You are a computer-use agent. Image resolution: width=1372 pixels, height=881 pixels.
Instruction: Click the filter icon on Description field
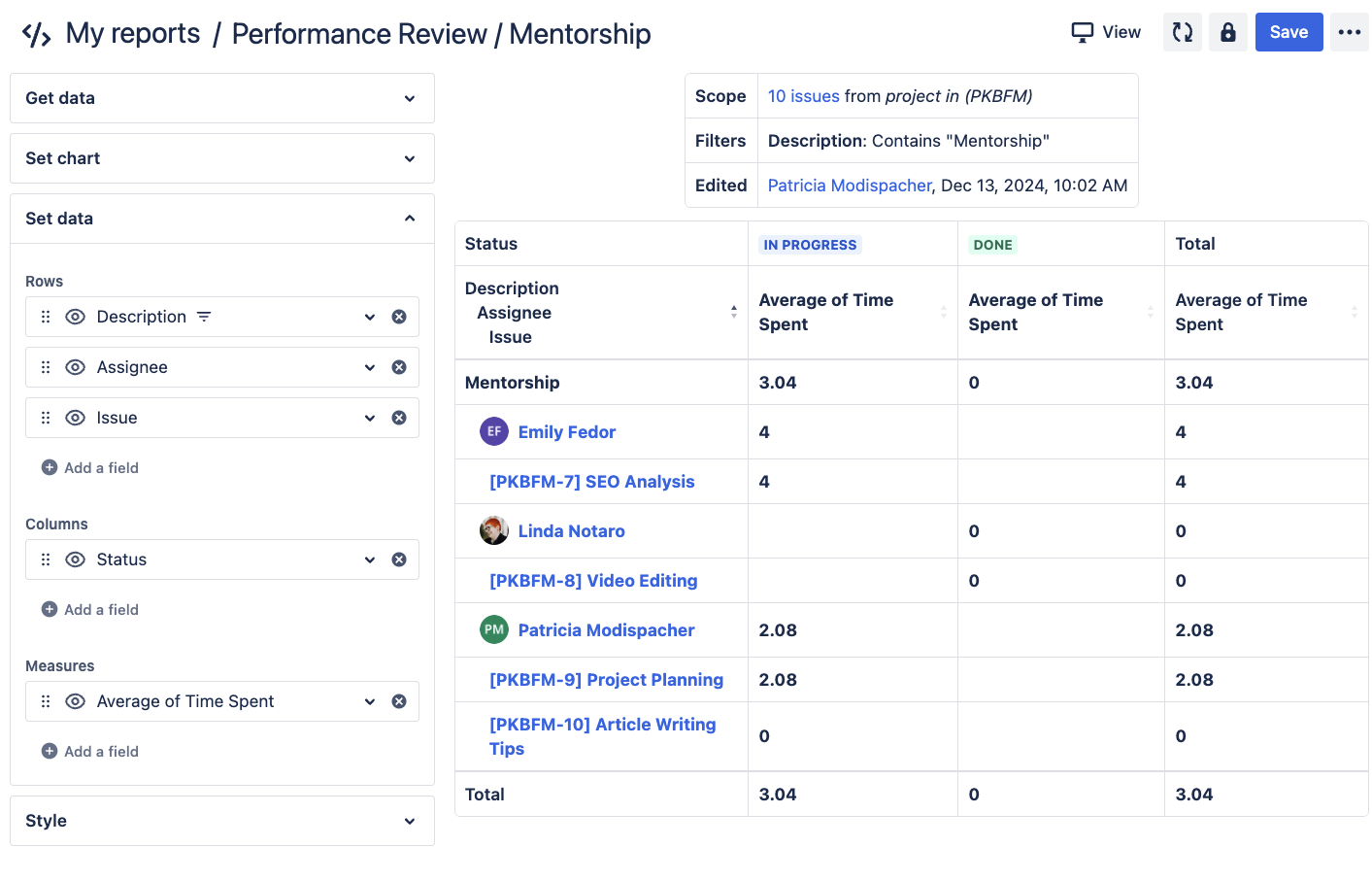[204, 316]
